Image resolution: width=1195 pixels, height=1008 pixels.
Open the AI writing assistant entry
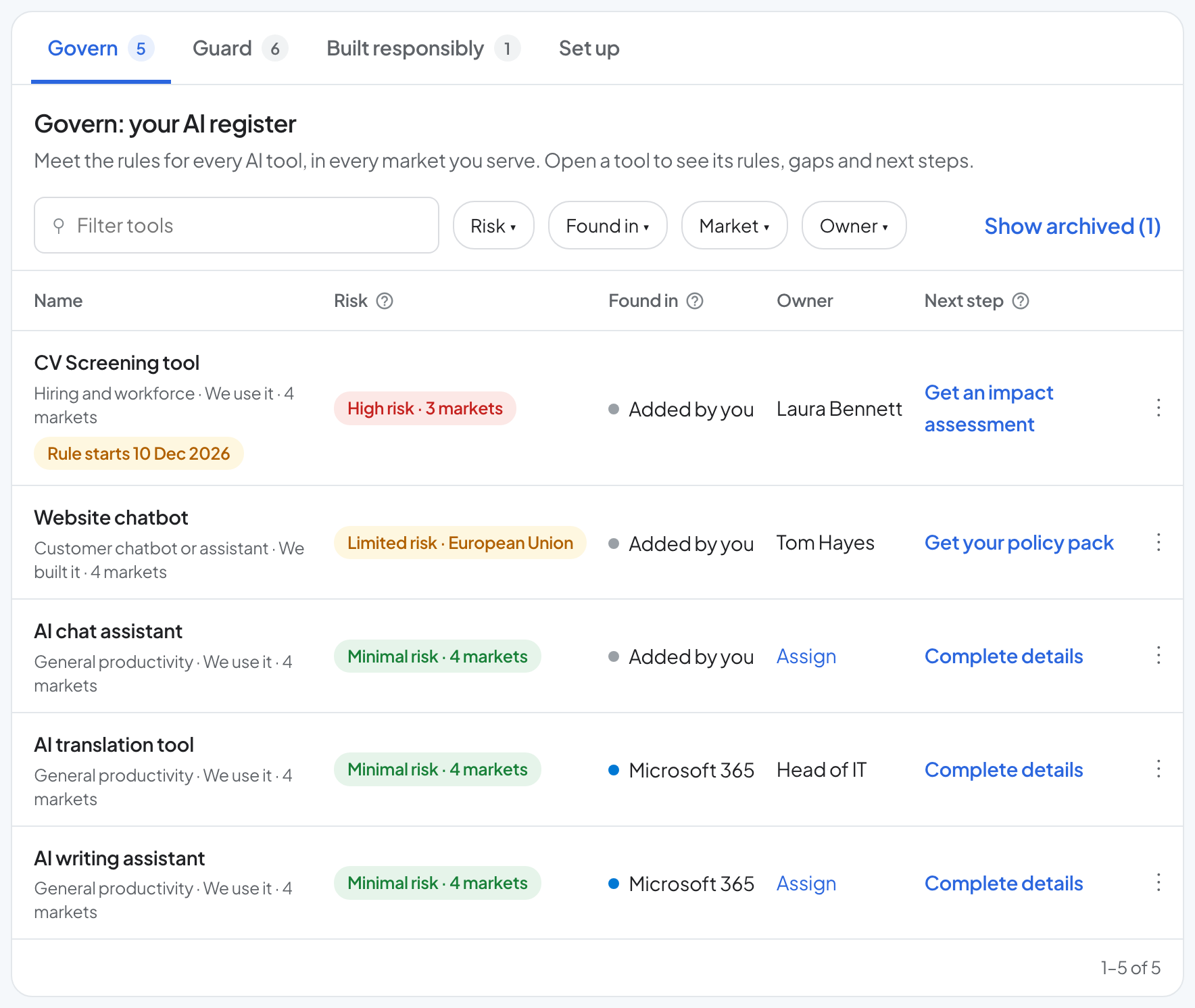tap(120, 859)
